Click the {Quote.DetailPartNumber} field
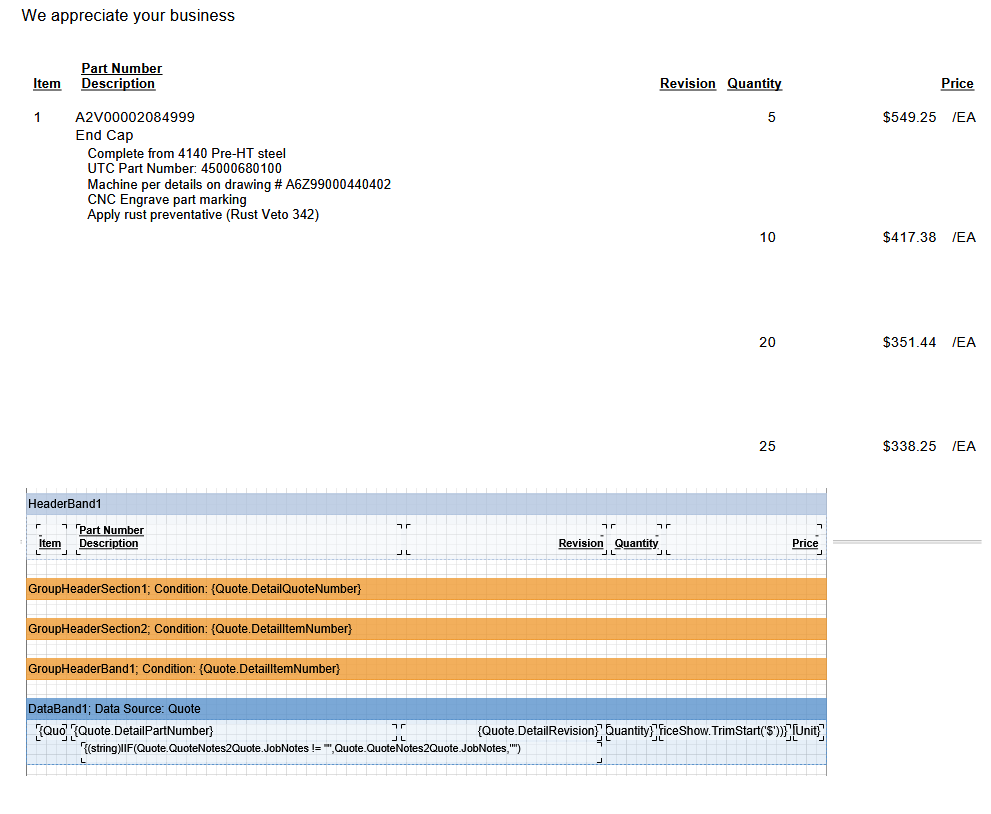This screenshot has height=814, width=991. click(x=145, y=731)
